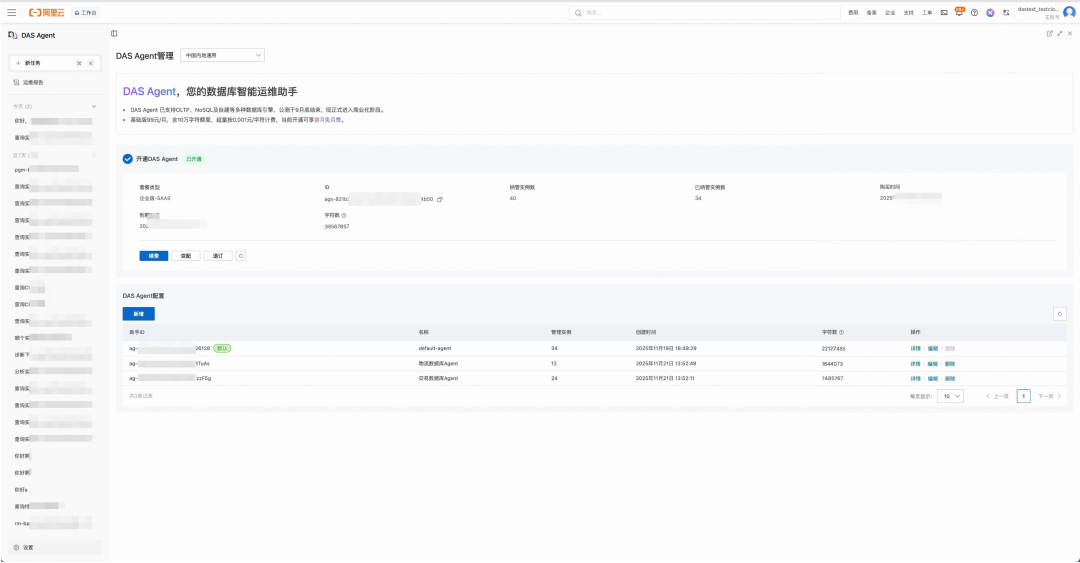
Task: Click the 变配 change configuration button
Action: [x=186, y=256]
